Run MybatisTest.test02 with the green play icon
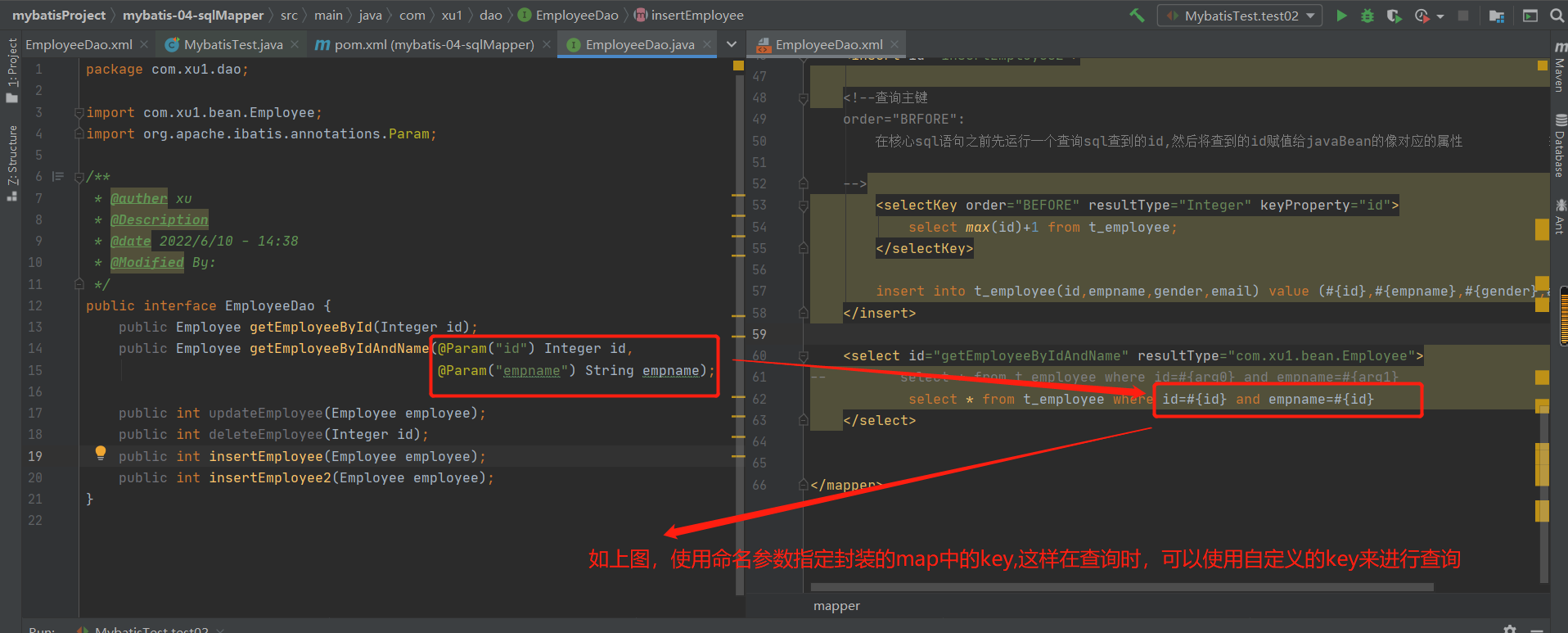Image resolution: width=1568 pixels, height=633 pixels. click(x=1341, y=16)
